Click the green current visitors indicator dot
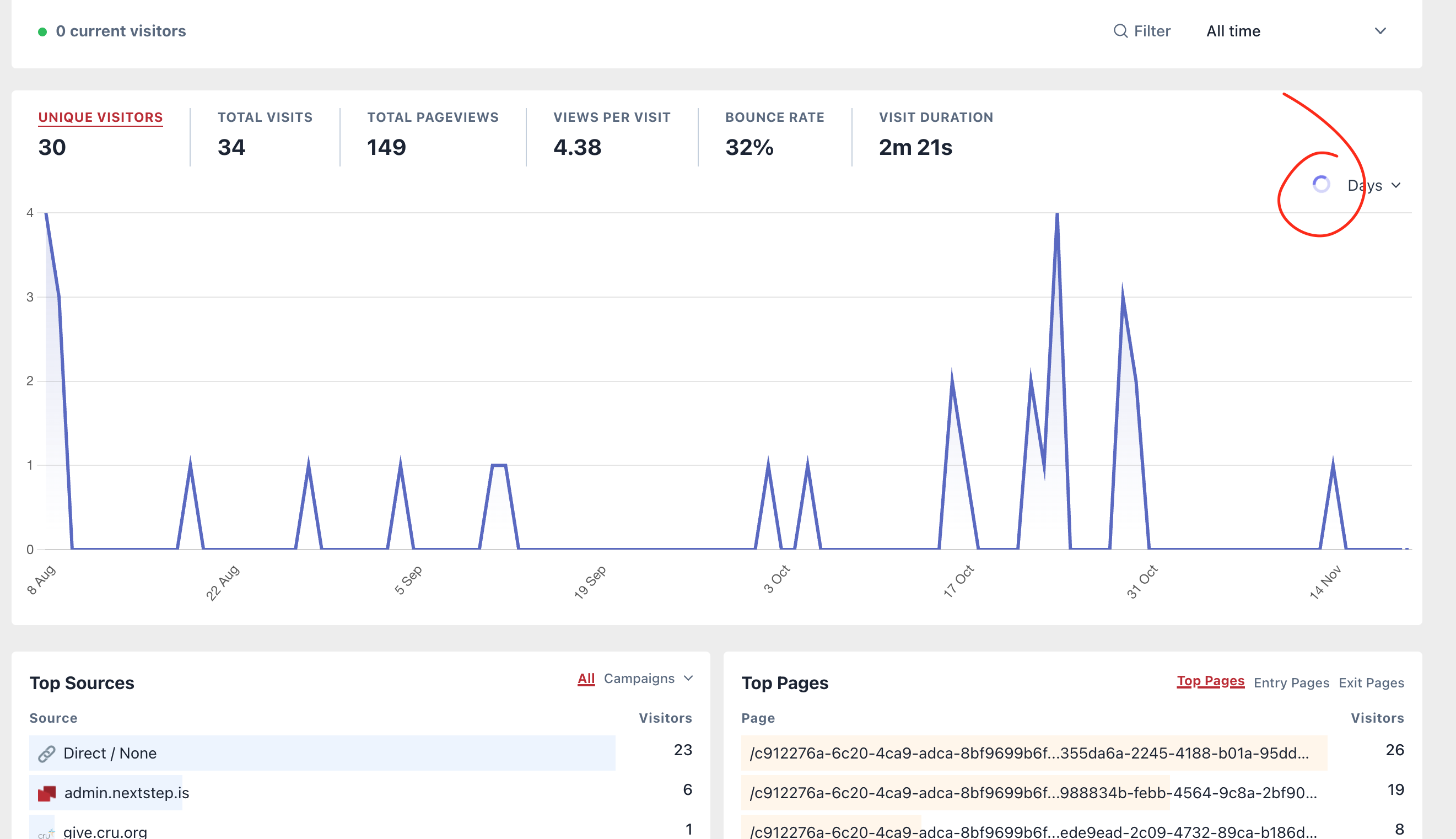This screenshot has height=839, width=1456. [x=42, y=31]
